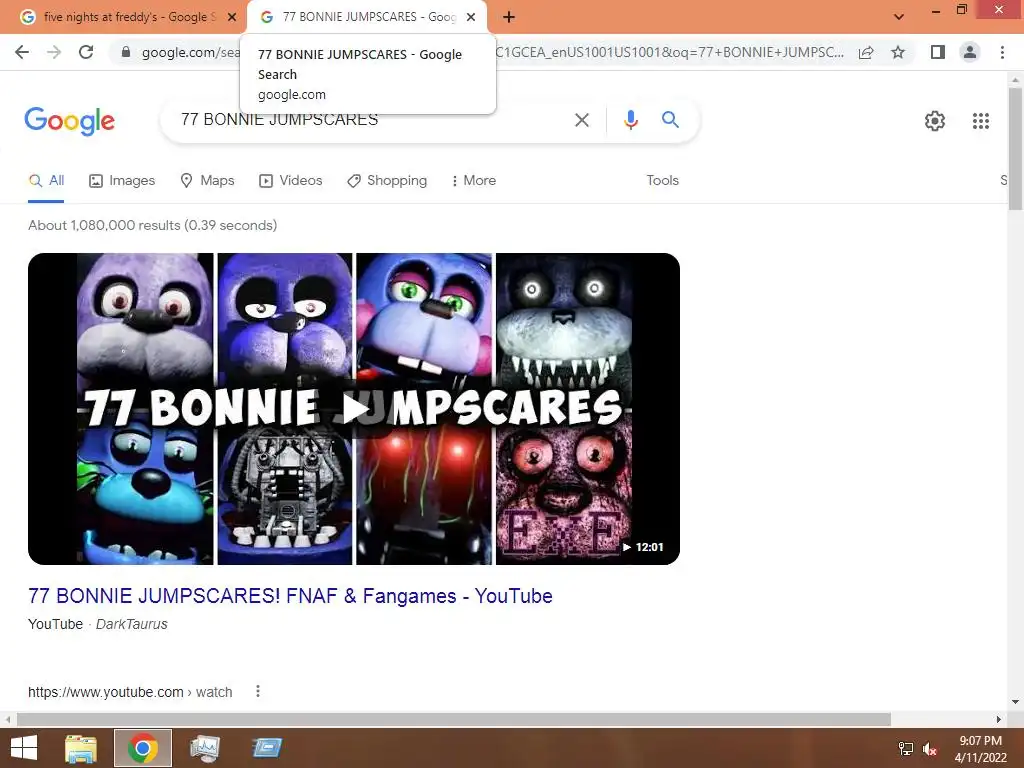Switch to Images results
This screenshot has width=1024, height=768.
click(122, 180)
